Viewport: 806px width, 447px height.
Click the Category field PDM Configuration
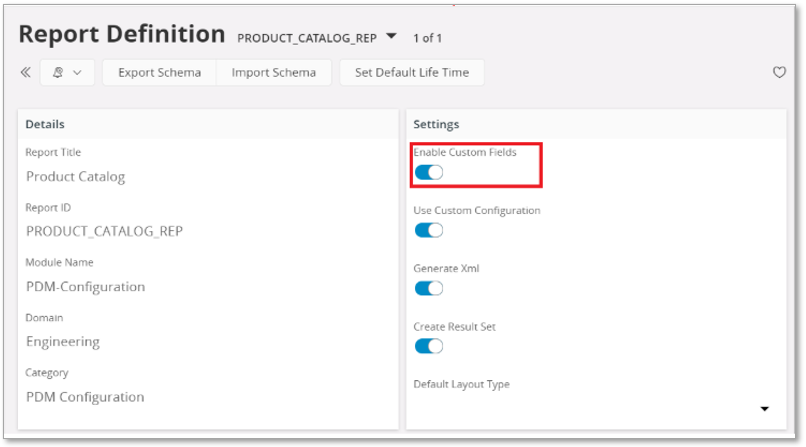(85, 397)
